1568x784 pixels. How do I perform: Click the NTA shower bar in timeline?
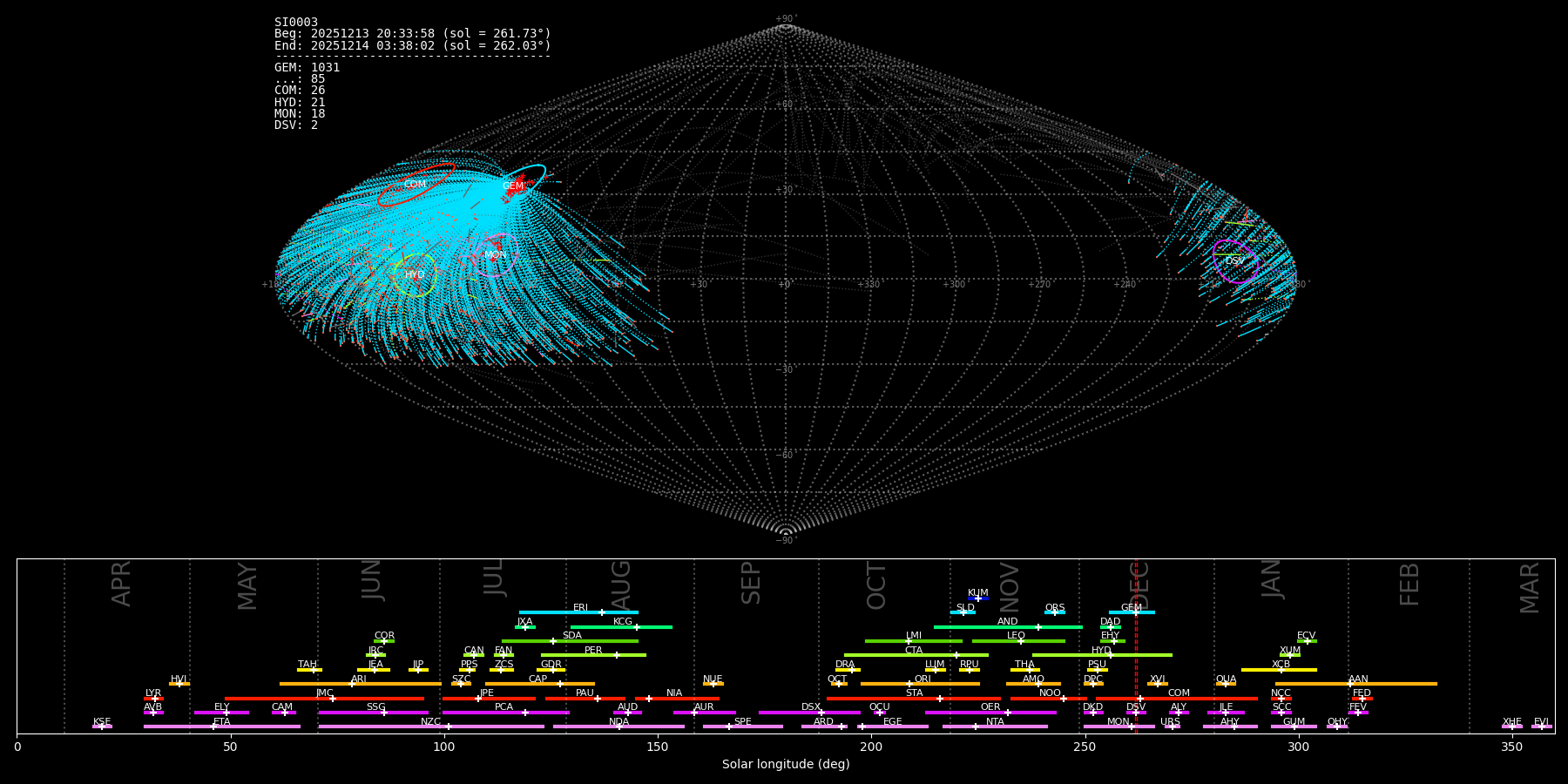(x=995, y=727)
